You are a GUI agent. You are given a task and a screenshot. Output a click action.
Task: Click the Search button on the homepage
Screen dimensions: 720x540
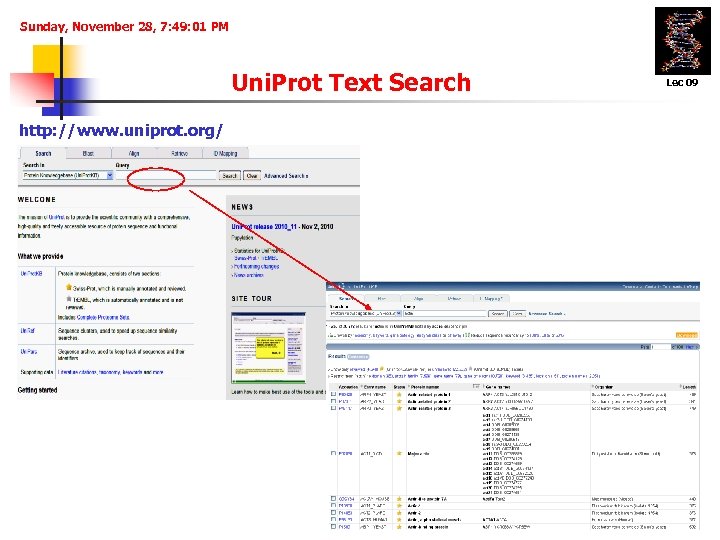pyautogui.click(x=229, y=176)
